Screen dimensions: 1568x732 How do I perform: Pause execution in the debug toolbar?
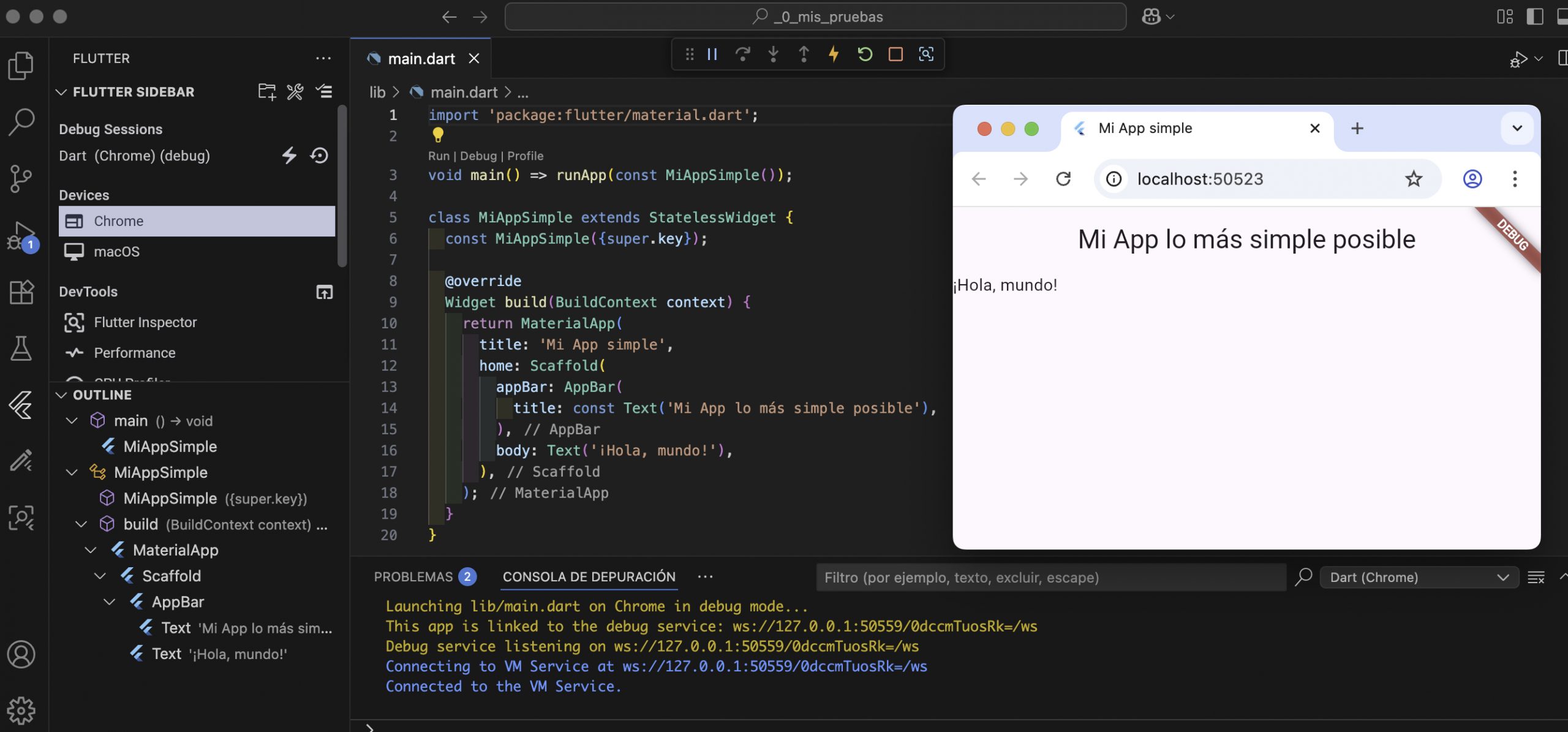pyautogui.click(x=712, y=55)
